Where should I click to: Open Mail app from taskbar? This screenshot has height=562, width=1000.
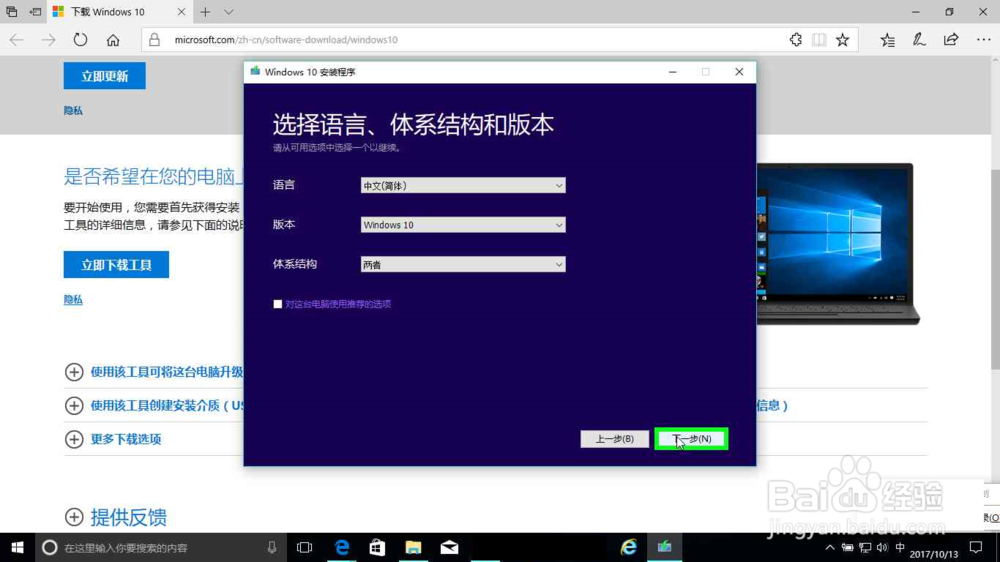click(x=449, y=547)
